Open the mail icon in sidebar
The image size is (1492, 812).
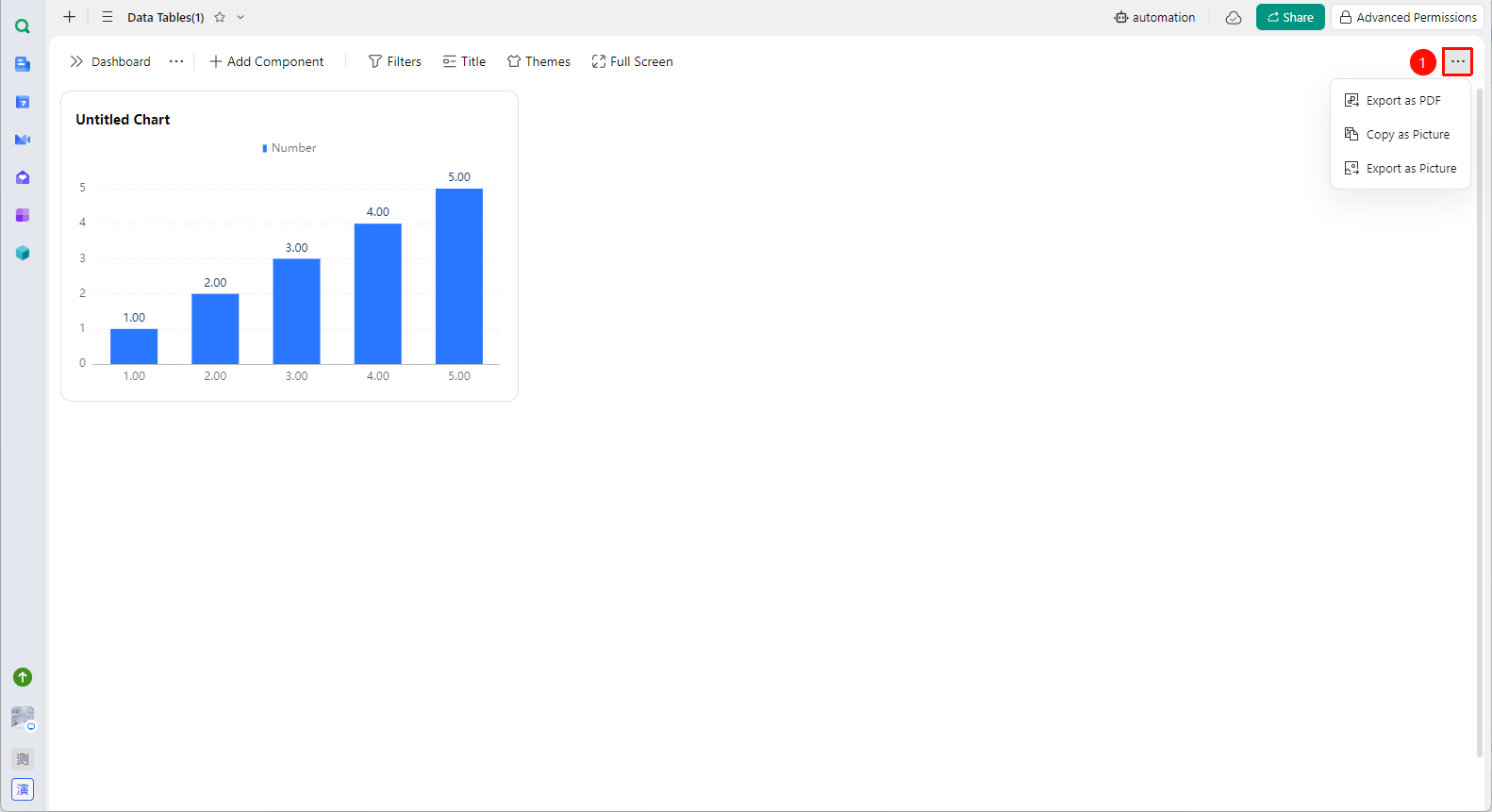click(23, 177)
